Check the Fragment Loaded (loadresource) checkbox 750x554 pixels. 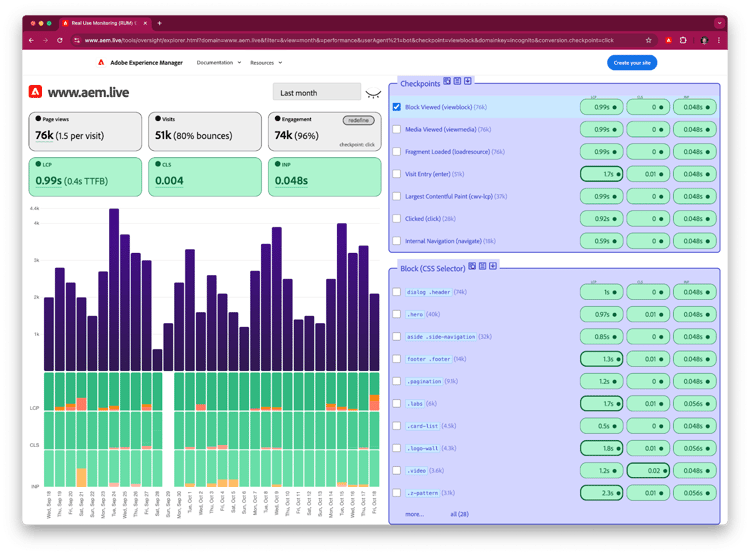[397, 152]
